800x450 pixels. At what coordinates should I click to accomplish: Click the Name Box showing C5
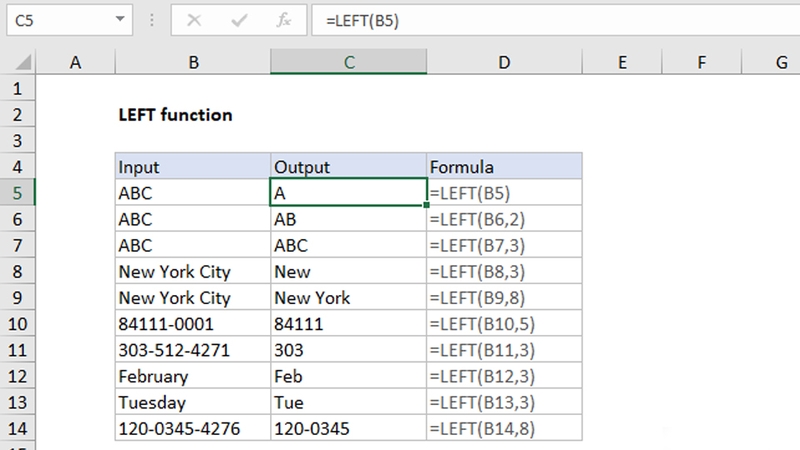pos(69,20)
